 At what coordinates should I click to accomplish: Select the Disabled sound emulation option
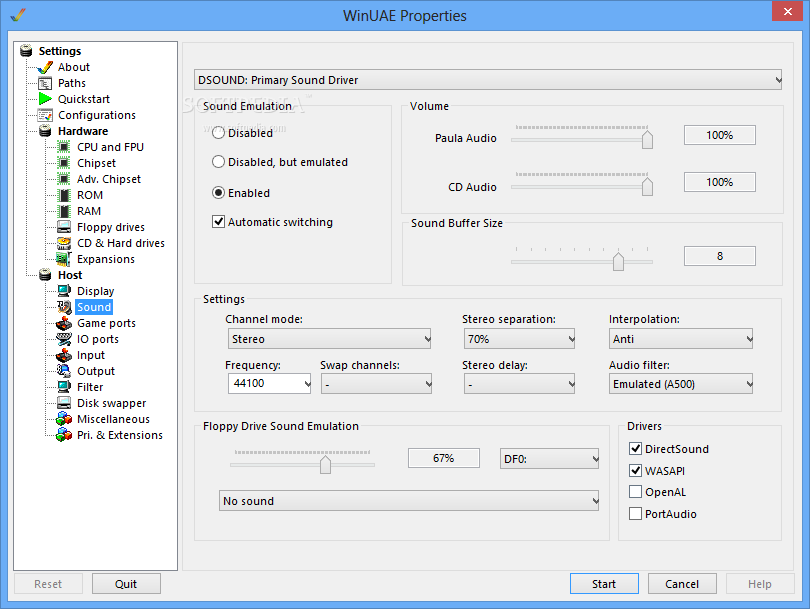pyautogui.click(x=219, y=133)
